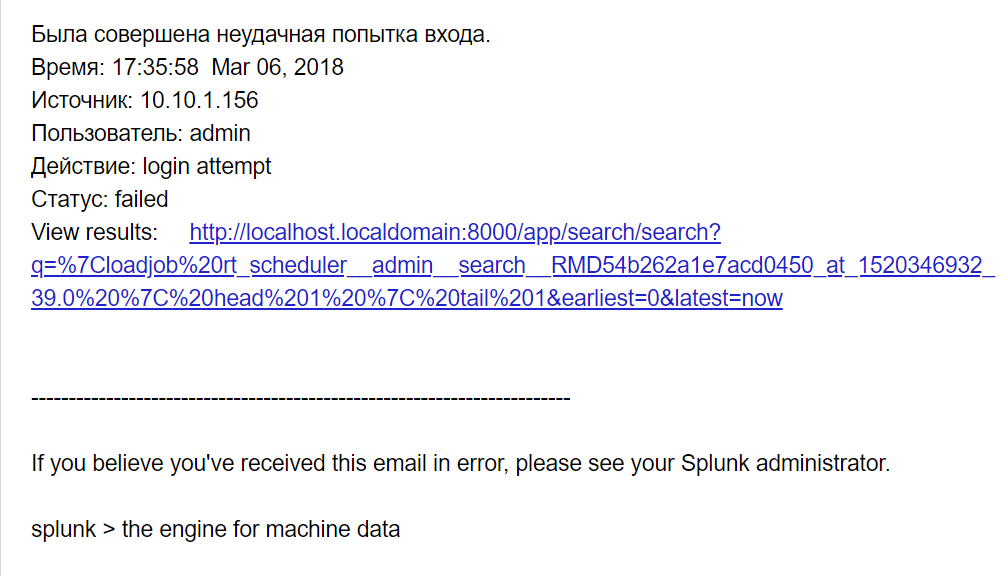Click the "splunk > the engine" tagline
Screen dimensions: 1008x576
[215, 529]
